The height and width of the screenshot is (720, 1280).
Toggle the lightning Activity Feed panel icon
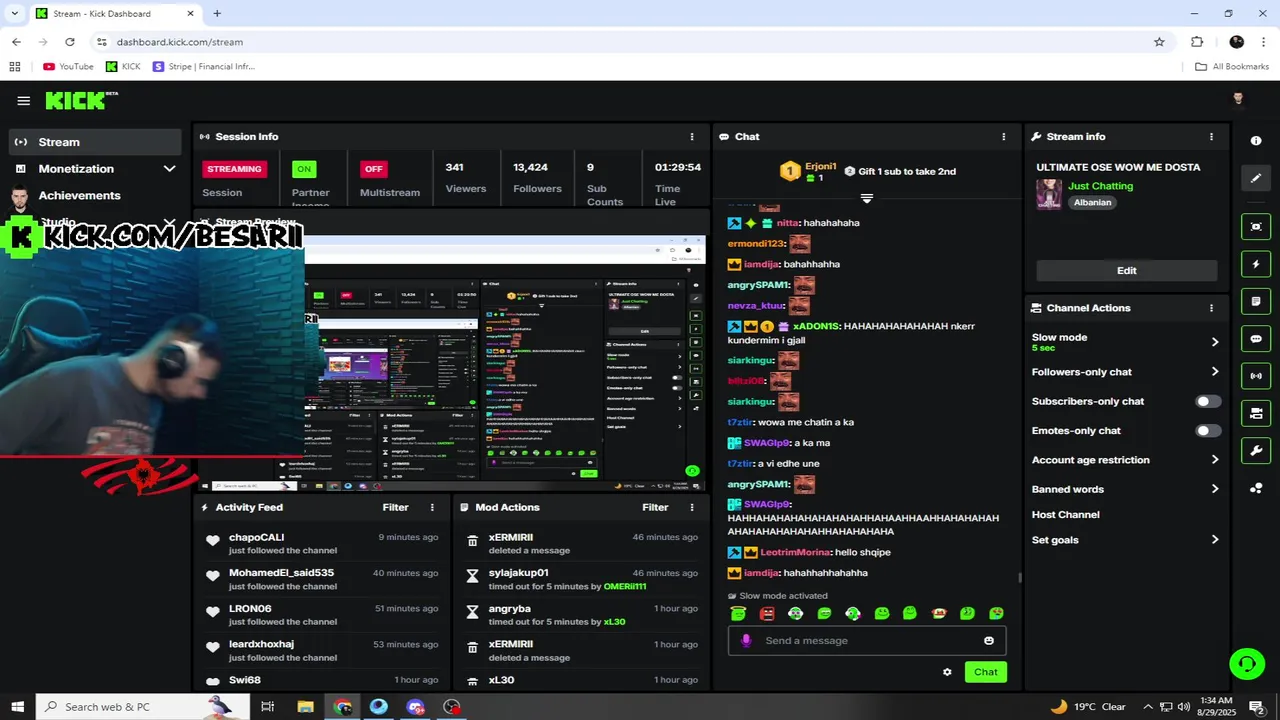pyautogui.click(x=1256, y=264)
